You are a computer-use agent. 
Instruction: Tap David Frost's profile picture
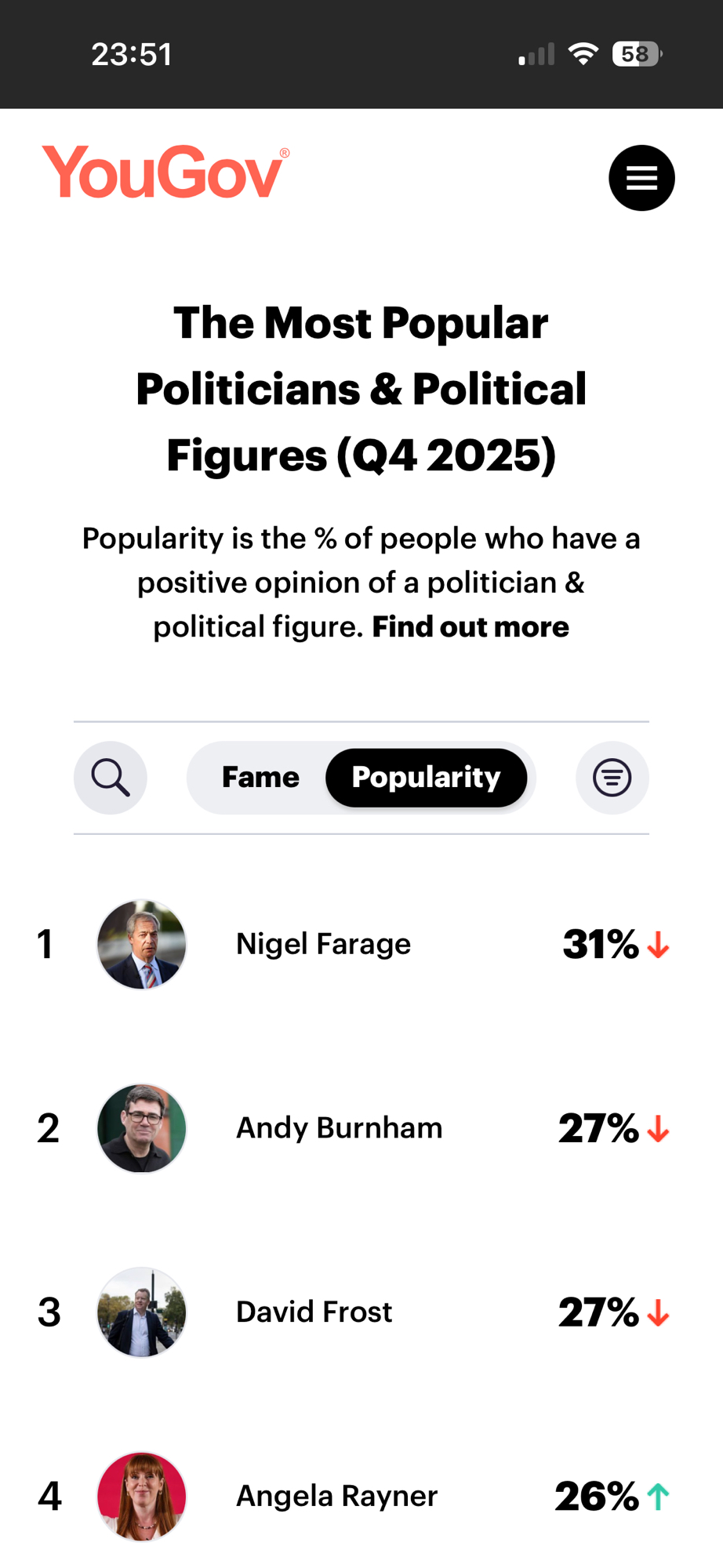(142, 1312)
